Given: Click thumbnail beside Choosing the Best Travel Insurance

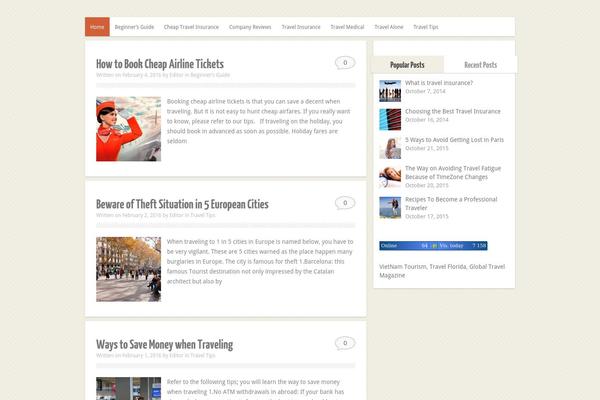Looking at the screenshot, I should [x=390, y=119].
